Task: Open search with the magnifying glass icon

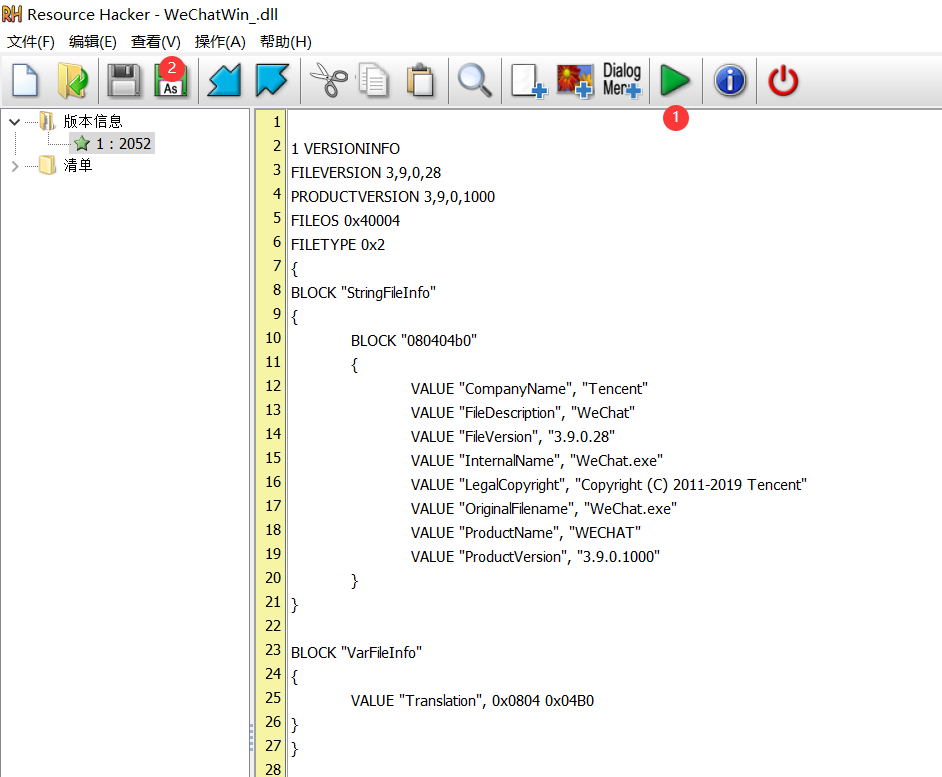Action: point(475,81)
